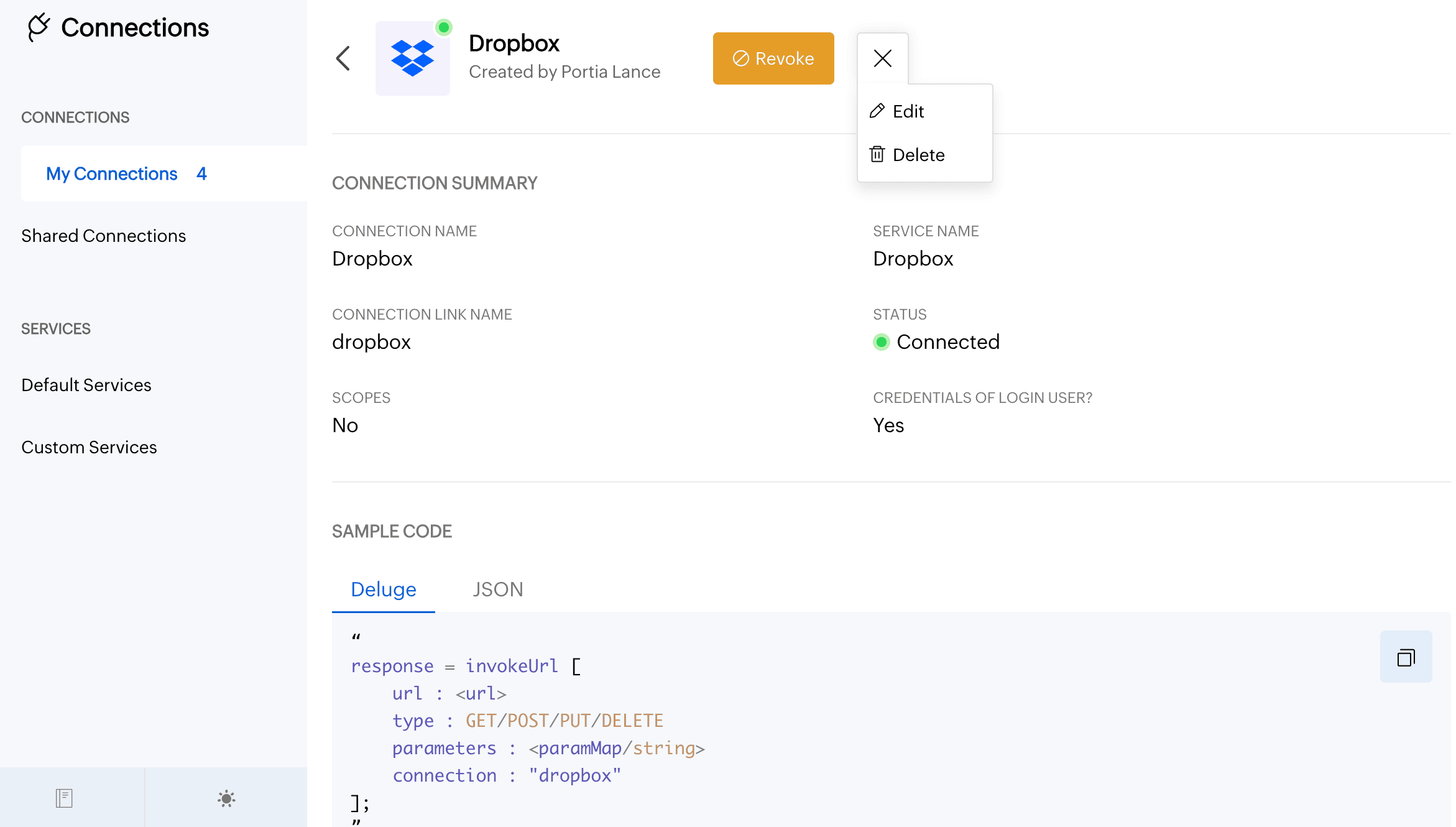Screen dimensions: 1456x827
Task: Click the Dropbox logo thumbnail
Action: 413,58
